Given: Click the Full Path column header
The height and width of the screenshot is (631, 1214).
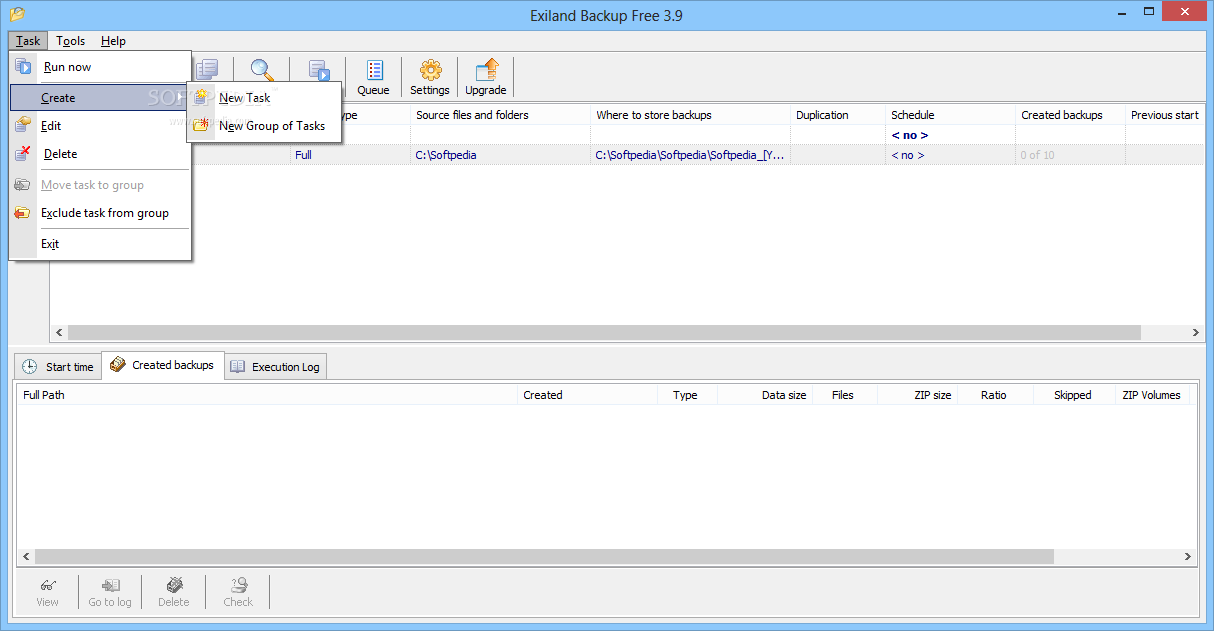Looking at the screenshot, I should tap(267, 395).
